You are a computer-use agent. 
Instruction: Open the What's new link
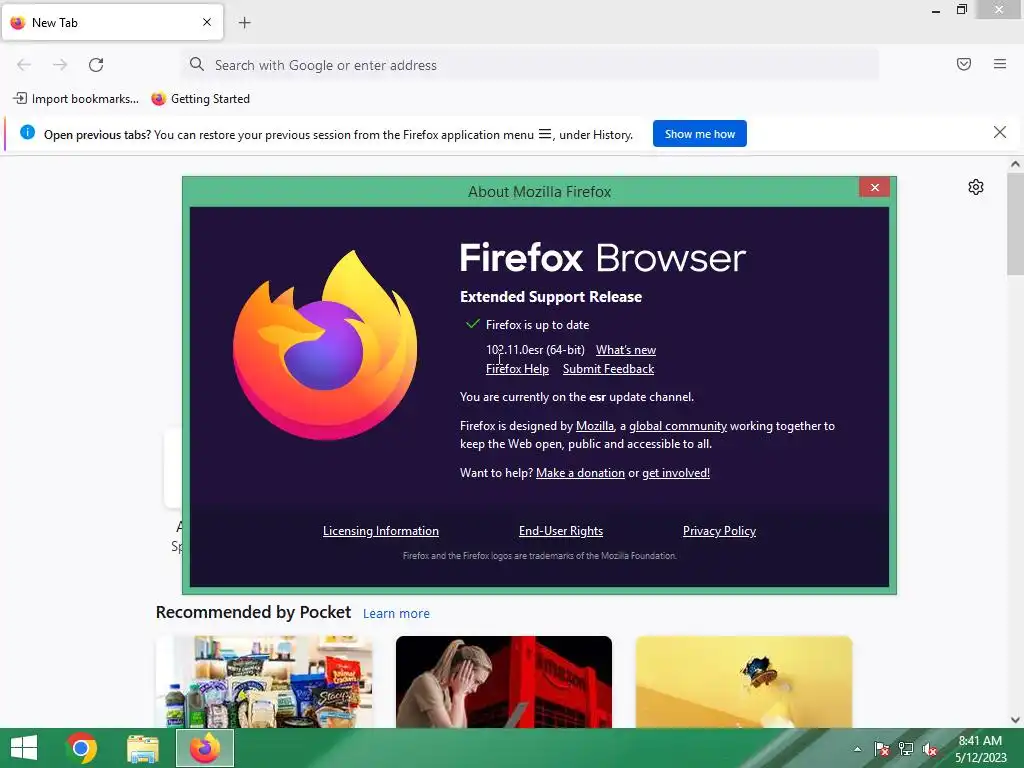626,350
